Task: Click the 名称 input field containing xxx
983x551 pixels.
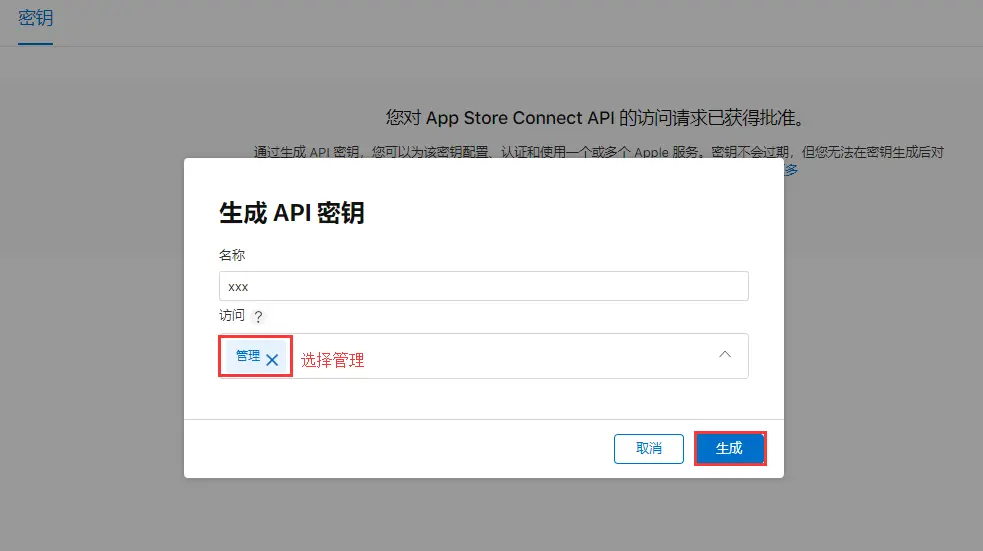Action: point(483,286)
